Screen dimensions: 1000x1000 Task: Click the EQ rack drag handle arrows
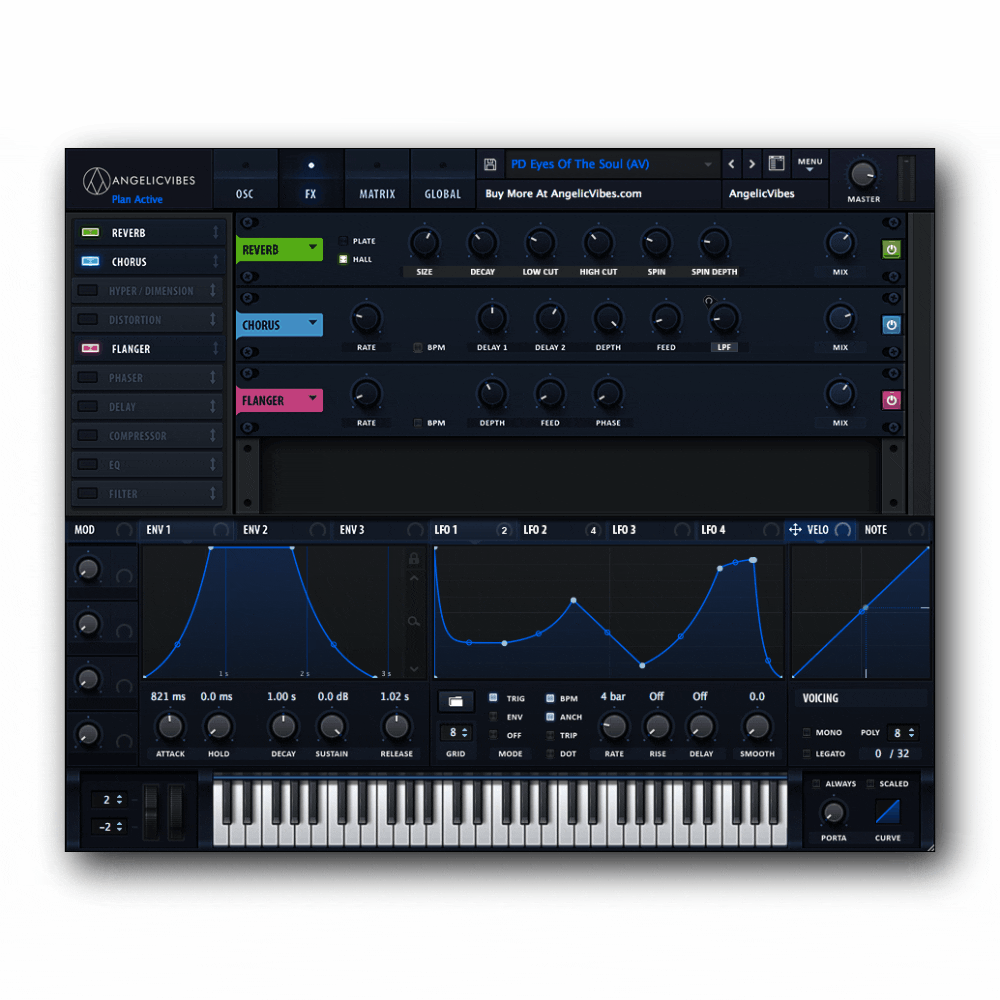coord(213,465)
